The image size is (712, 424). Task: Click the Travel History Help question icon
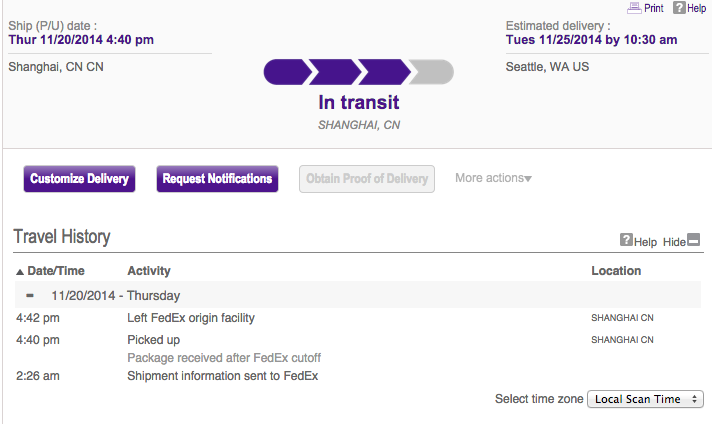tap(626, 240)
